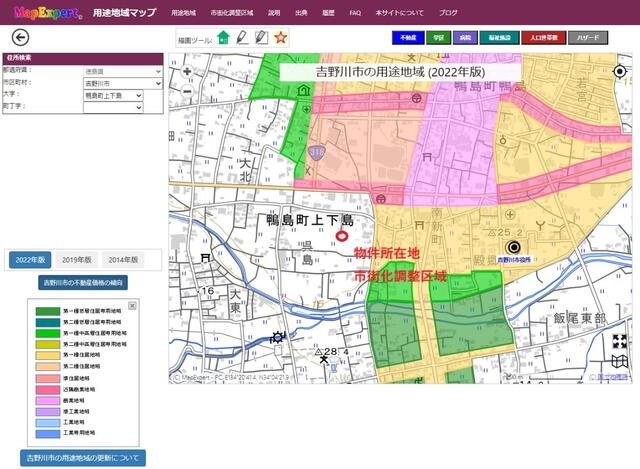Open the 都道府県 dropdown
This screenshot has width=640, height=469.
click(x=113, y=72)
